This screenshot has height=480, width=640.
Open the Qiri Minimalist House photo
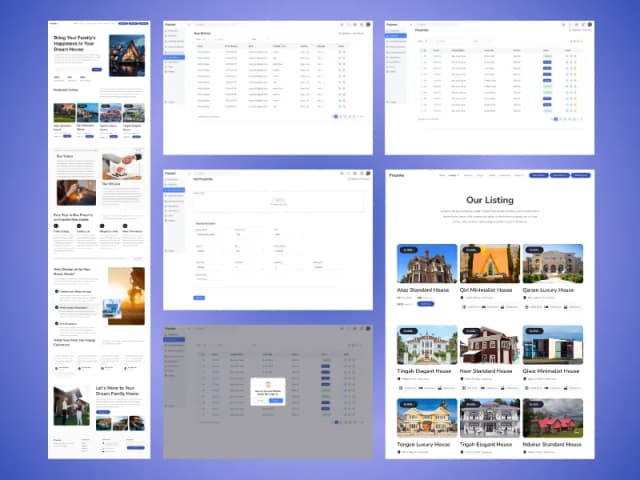pyautogui.click(x=490, y=263)
